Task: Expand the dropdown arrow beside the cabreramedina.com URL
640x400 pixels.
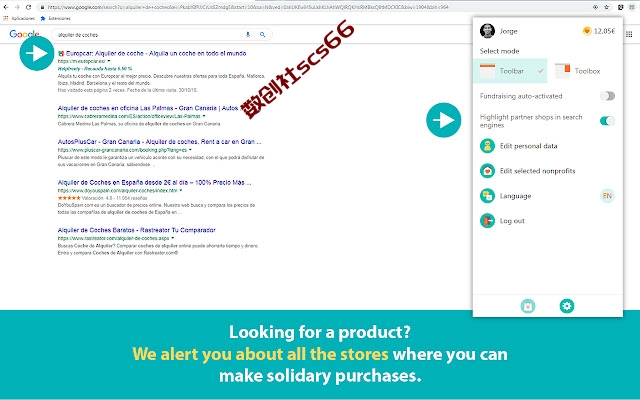Action: pyautogui.click(x=204, y=116)
